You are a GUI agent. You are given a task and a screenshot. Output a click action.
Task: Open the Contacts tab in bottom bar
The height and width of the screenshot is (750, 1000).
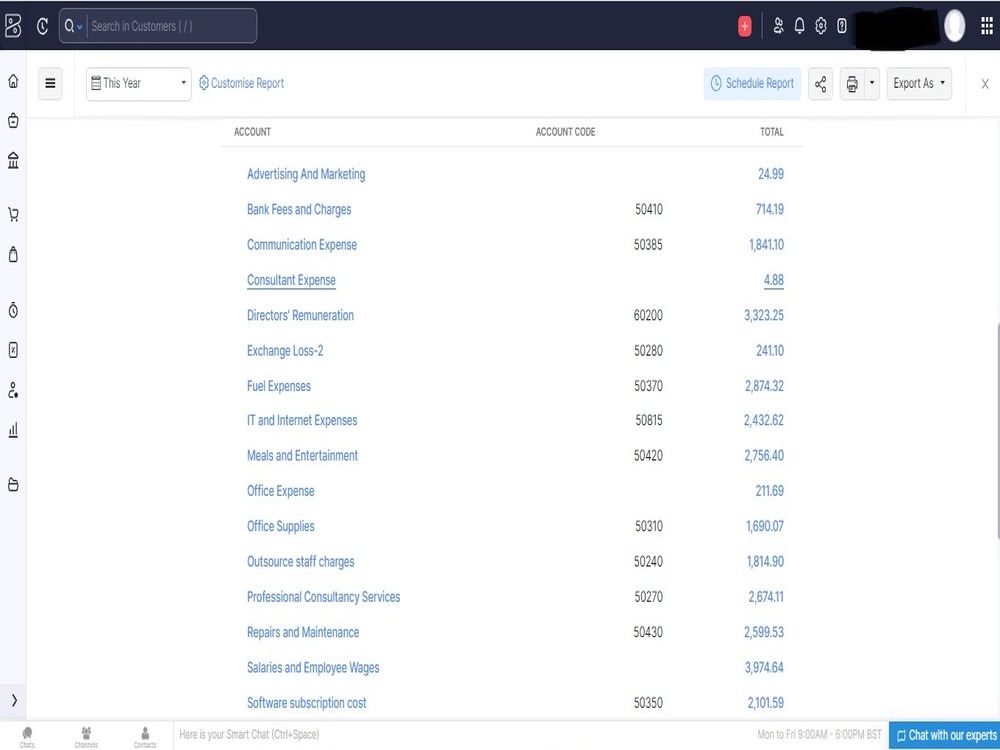(x=145, y=736)
